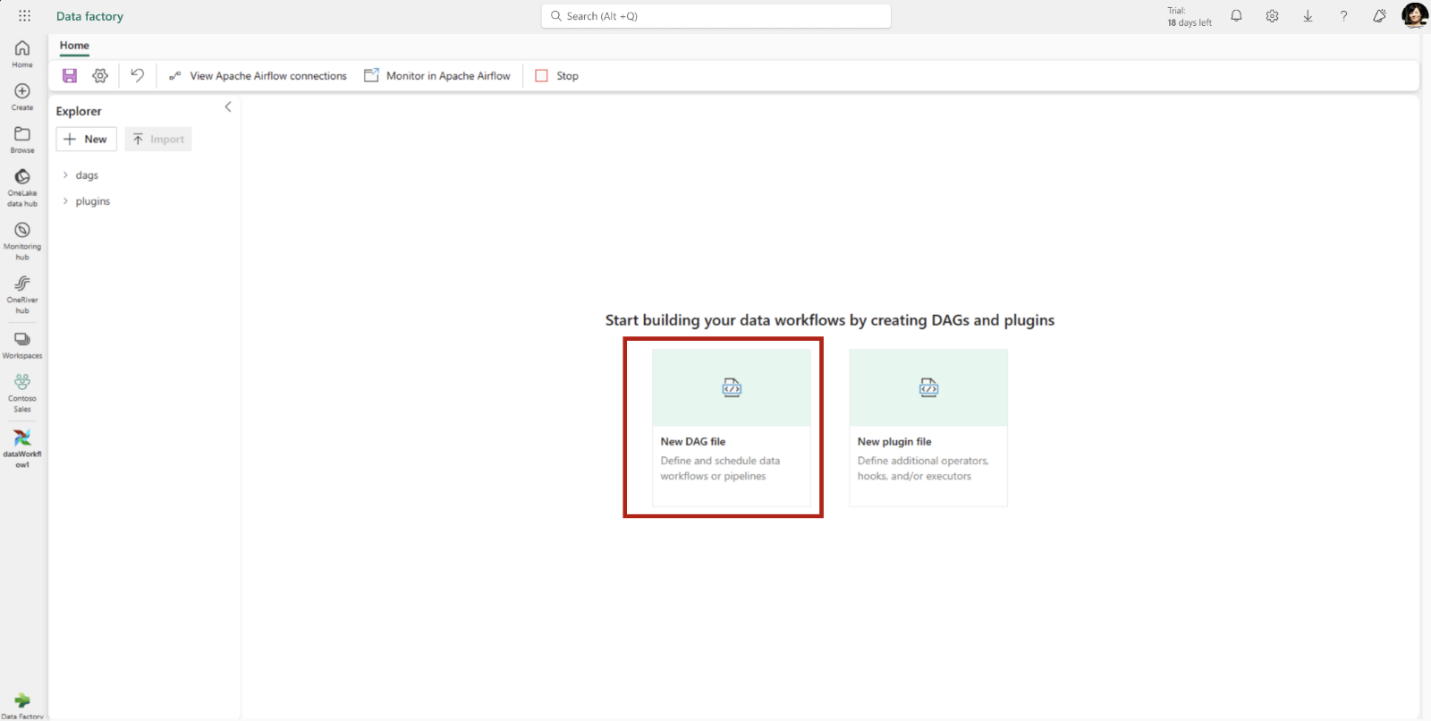Image resolution: width=1431 pixels, height=721 pixels.
Task: Open OneRiver hub in sidebar
Action: point(22,295)
